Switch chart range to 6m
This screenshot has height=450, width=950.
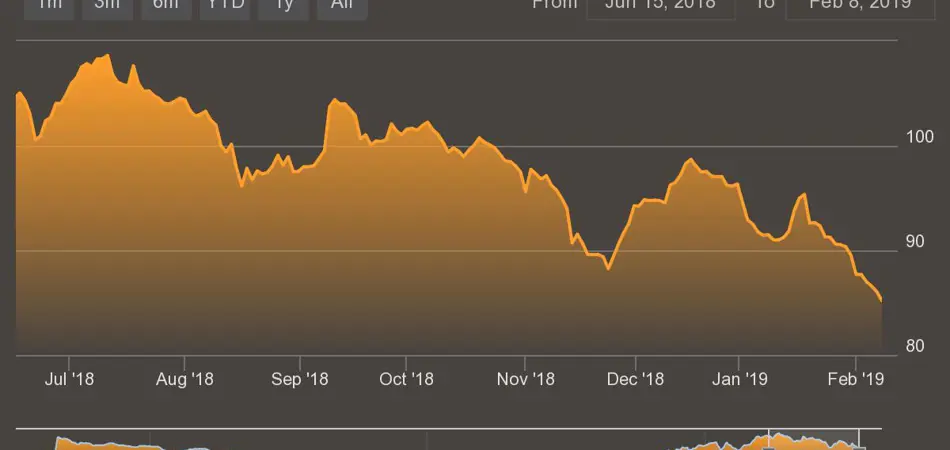click(166, 6)
